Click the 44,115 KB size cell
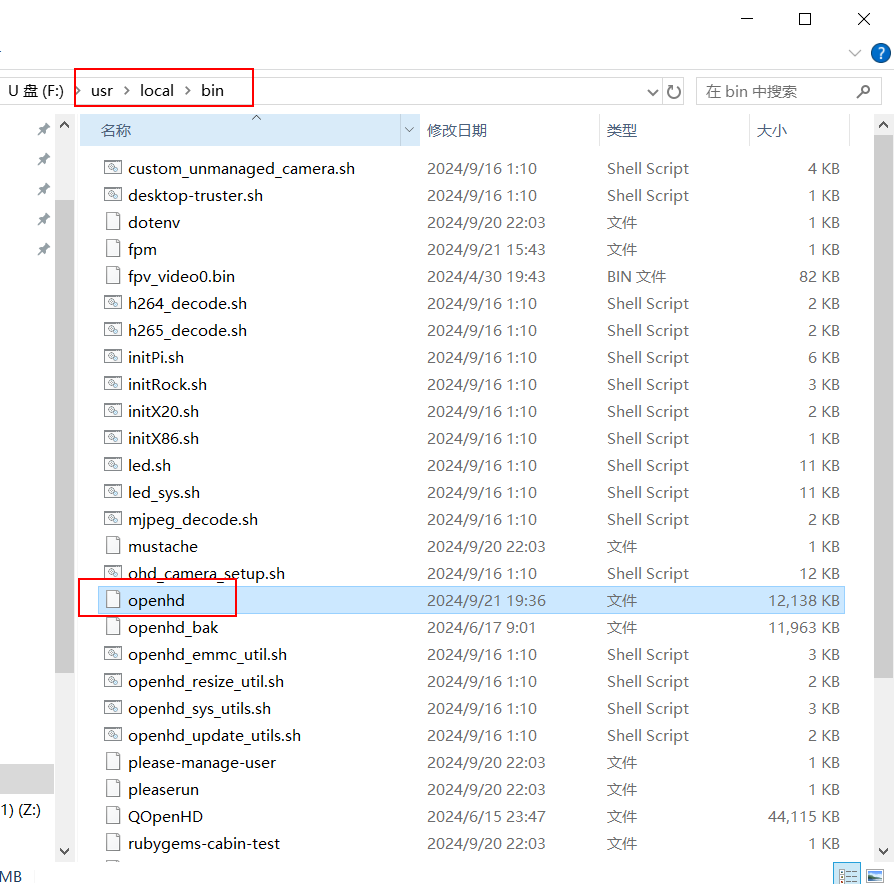This screenshot has width=894, height=884. coord(804,817)
